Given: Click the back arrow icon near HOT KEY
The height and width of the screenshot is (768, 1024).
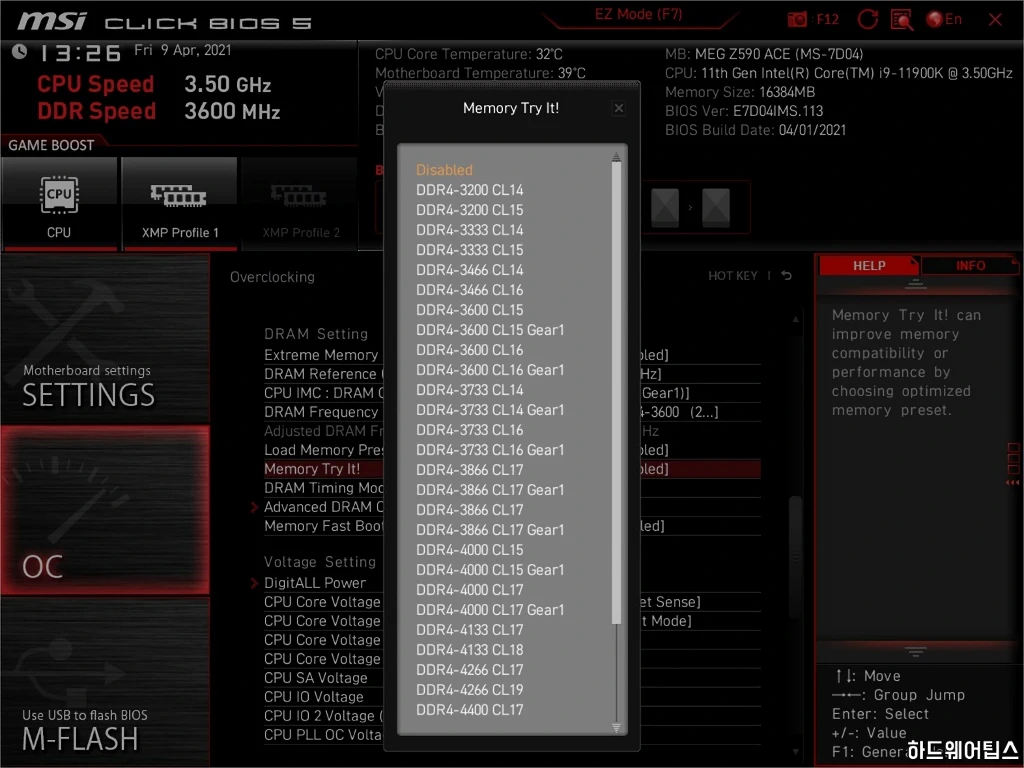Looking at the screenshot, I should click(x=786, y=276).
